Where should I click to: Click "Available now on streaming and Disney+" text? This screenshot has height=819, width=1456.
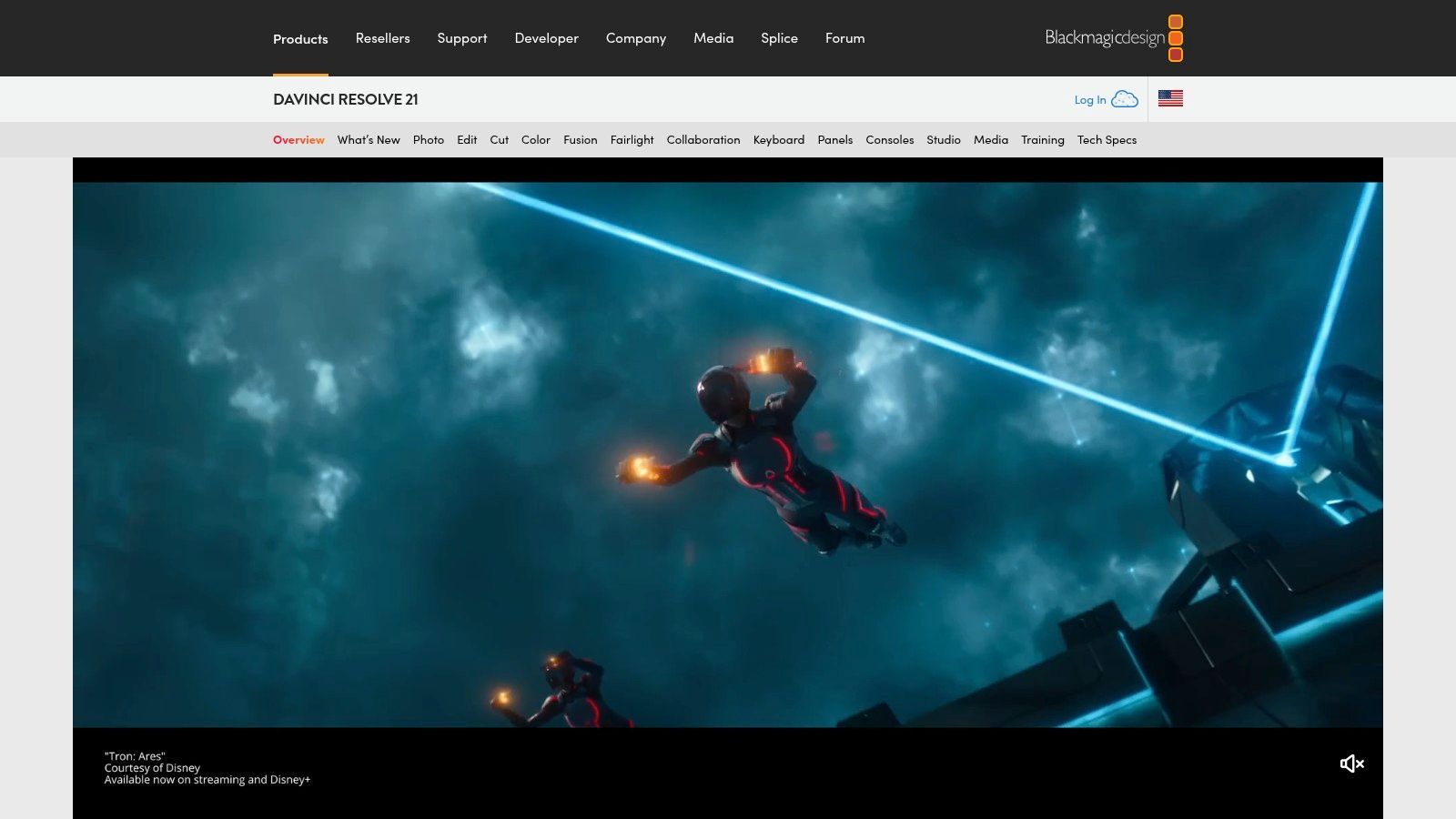[207, 780]
